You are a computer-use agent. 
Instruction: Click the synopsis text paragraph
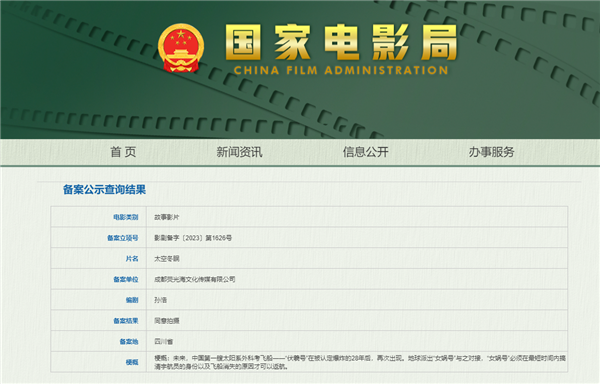coord(360,362)
